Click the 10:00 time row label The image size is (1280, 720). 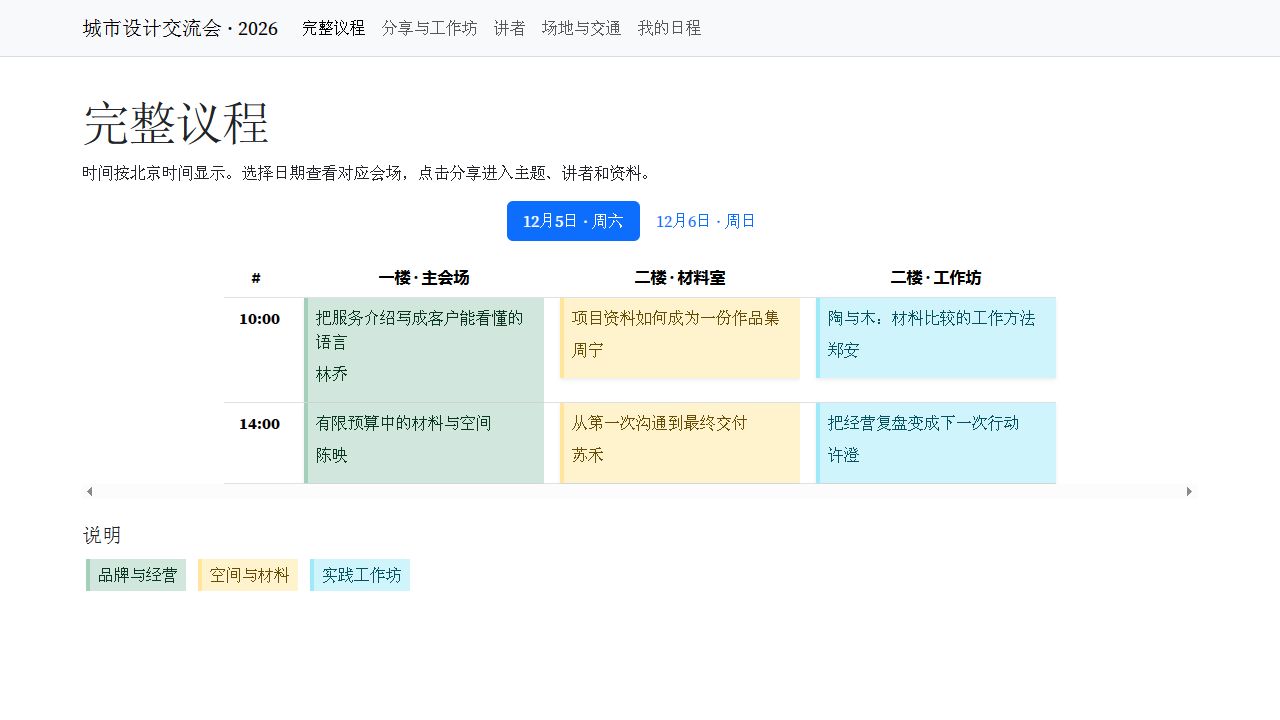(x=259, y=319)
